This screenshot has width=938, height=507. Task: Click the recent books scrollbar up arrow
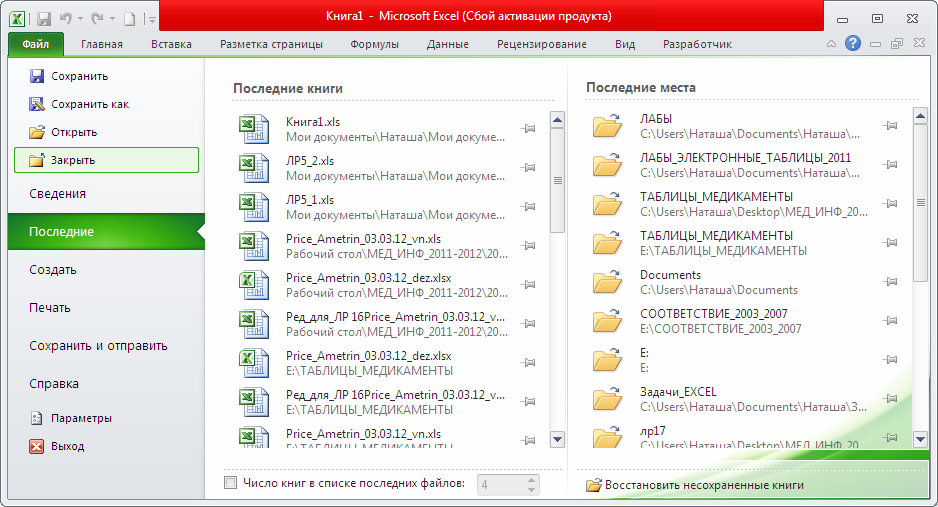pos(558,120)
